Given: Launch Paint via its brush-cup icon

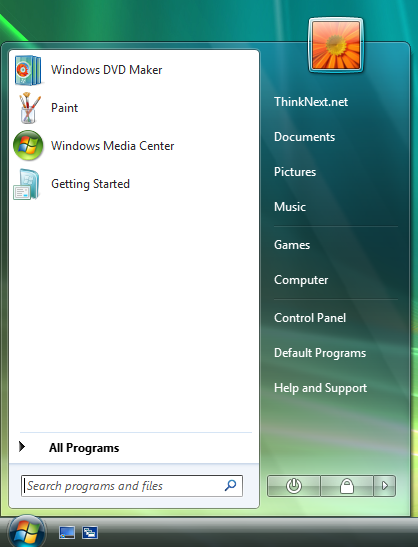Looking at the screenshot, I should point(29,108).
